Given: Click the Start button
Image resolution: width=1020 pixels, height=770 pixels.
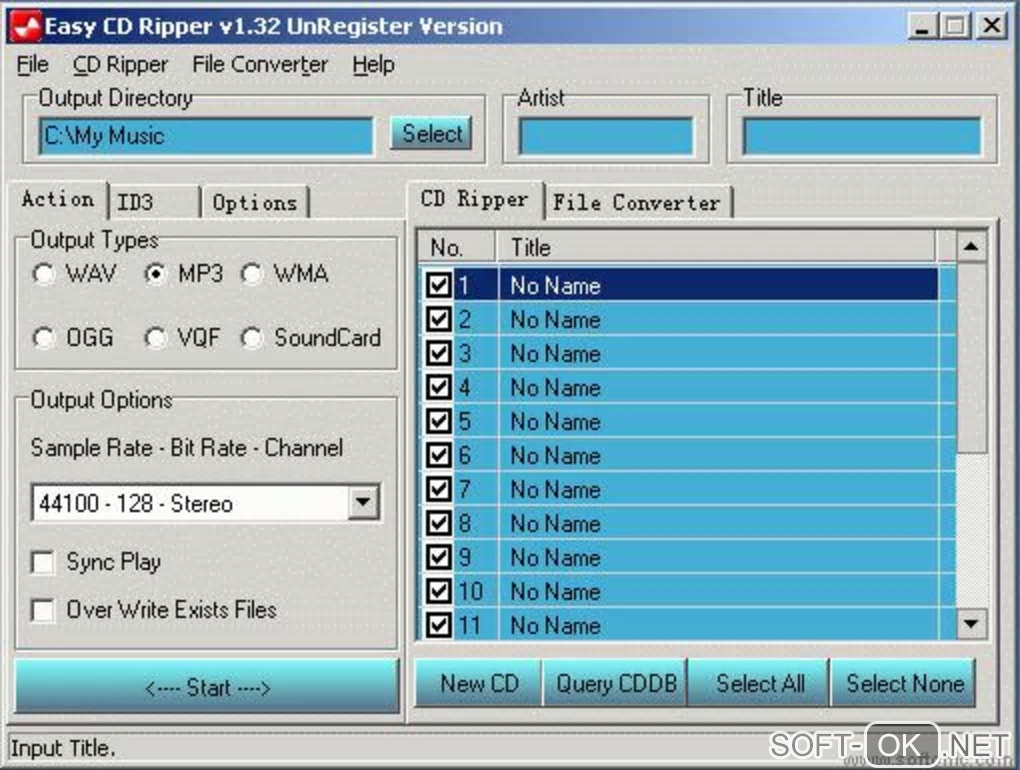Looking at the screenshot, I should click(207, 687).
